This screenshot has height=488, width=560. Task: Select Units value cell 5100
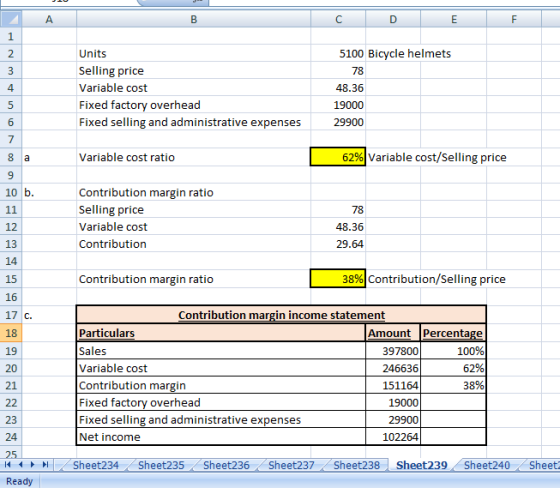(x=338, y=54)
